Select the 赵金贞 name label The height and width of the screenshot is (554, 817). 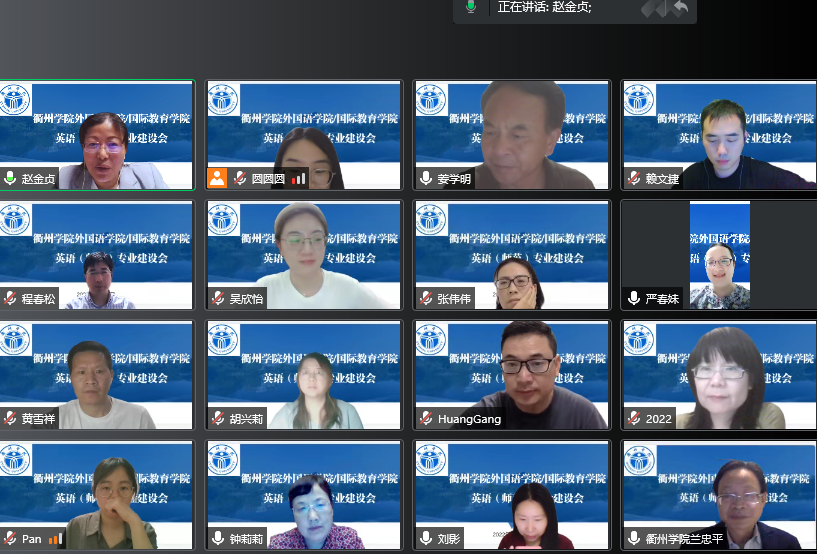[39, 179]
